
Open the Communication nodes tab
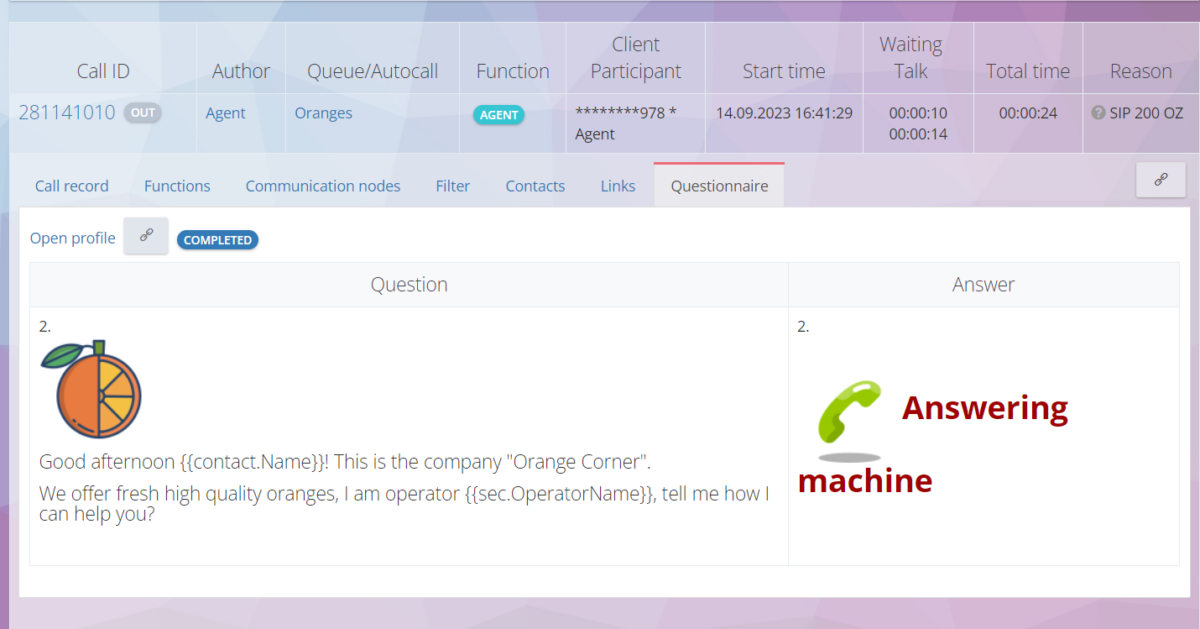tap(323, 186)
